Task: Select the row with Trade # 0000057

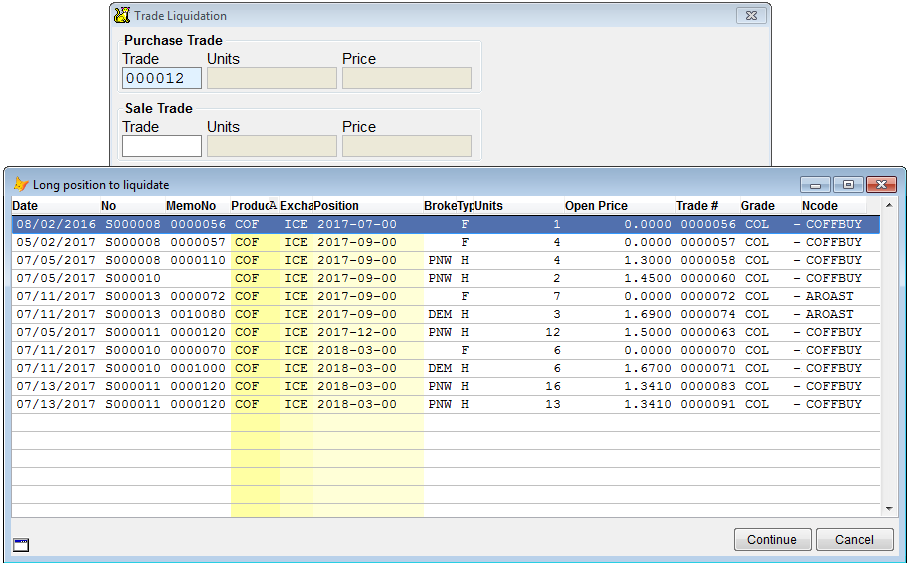Action: [446, 242]
